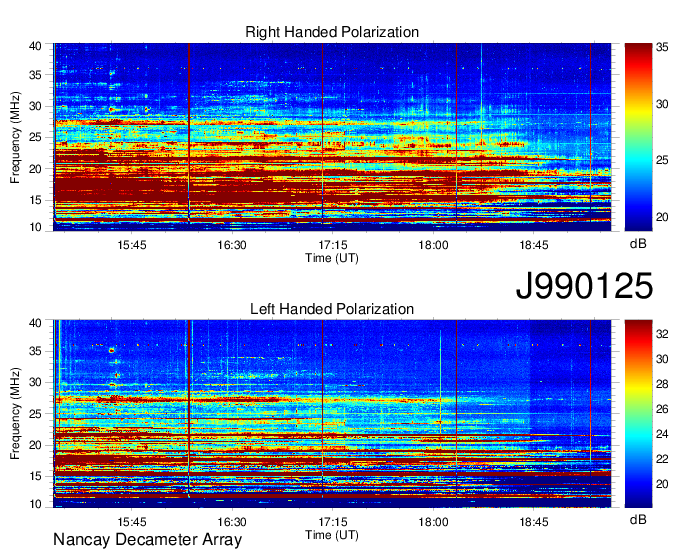The height and width of the screenshot is (552, 680).
Task: Click the 35 MHz tick label of bottom plot
Action: [x=36, y=352]
